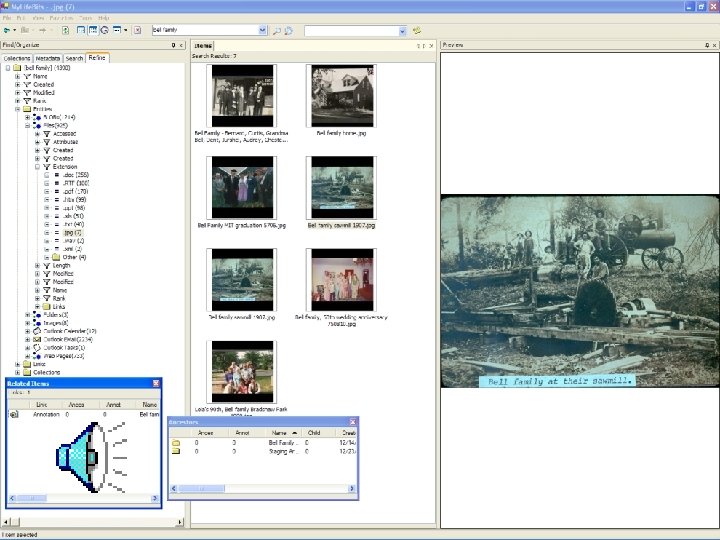This screenshot has width=720, height=540.
Task: Select the Bell family home.jpg thumbnail
Action: pyautogui.click(x=341, y=97)
